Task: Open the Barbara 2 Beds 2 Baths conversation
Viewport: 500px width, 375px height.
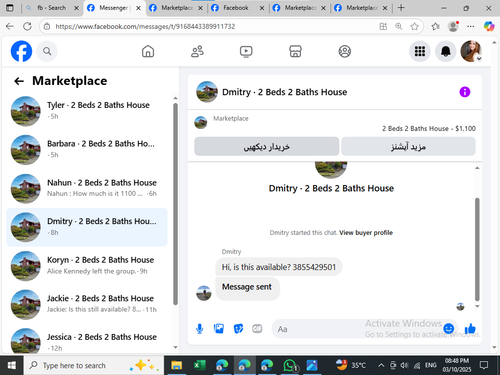Action: (87, 149)
